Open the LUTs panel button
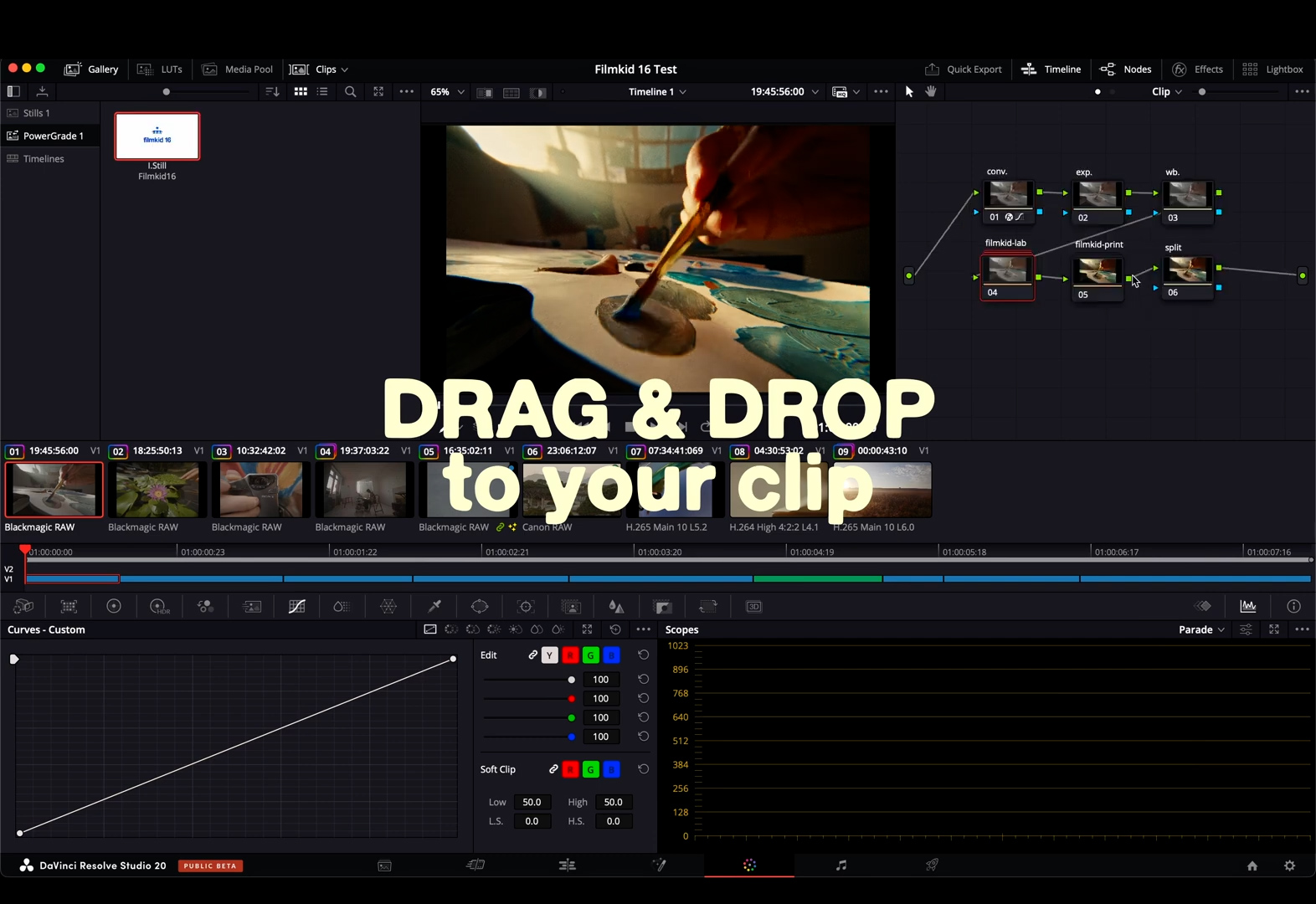Image resolution: width=1316 pixels, height=904 pixels. click(x=160, y=69)
